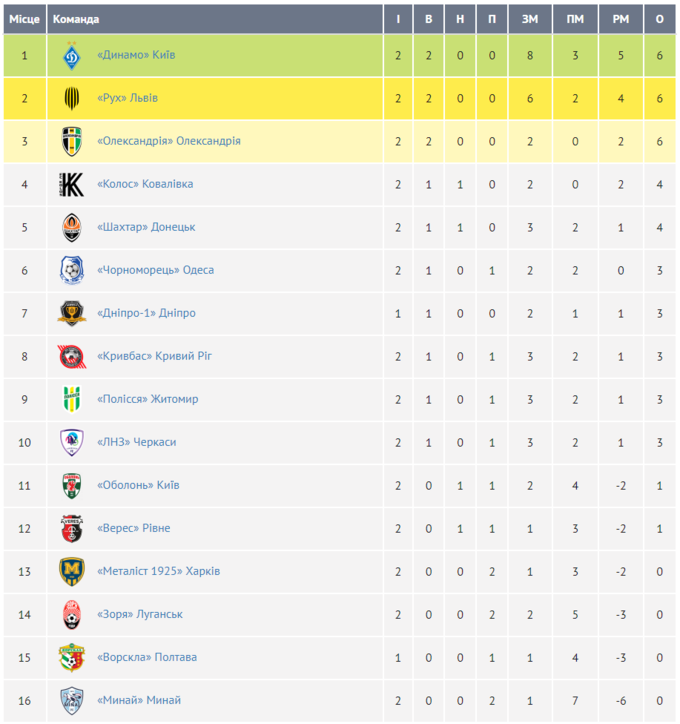Viewport: 680px width, 724px height.
Task: Click the Shakhtar Donetsk club logo
Action: pyautogui.click(x=72, y=228)
